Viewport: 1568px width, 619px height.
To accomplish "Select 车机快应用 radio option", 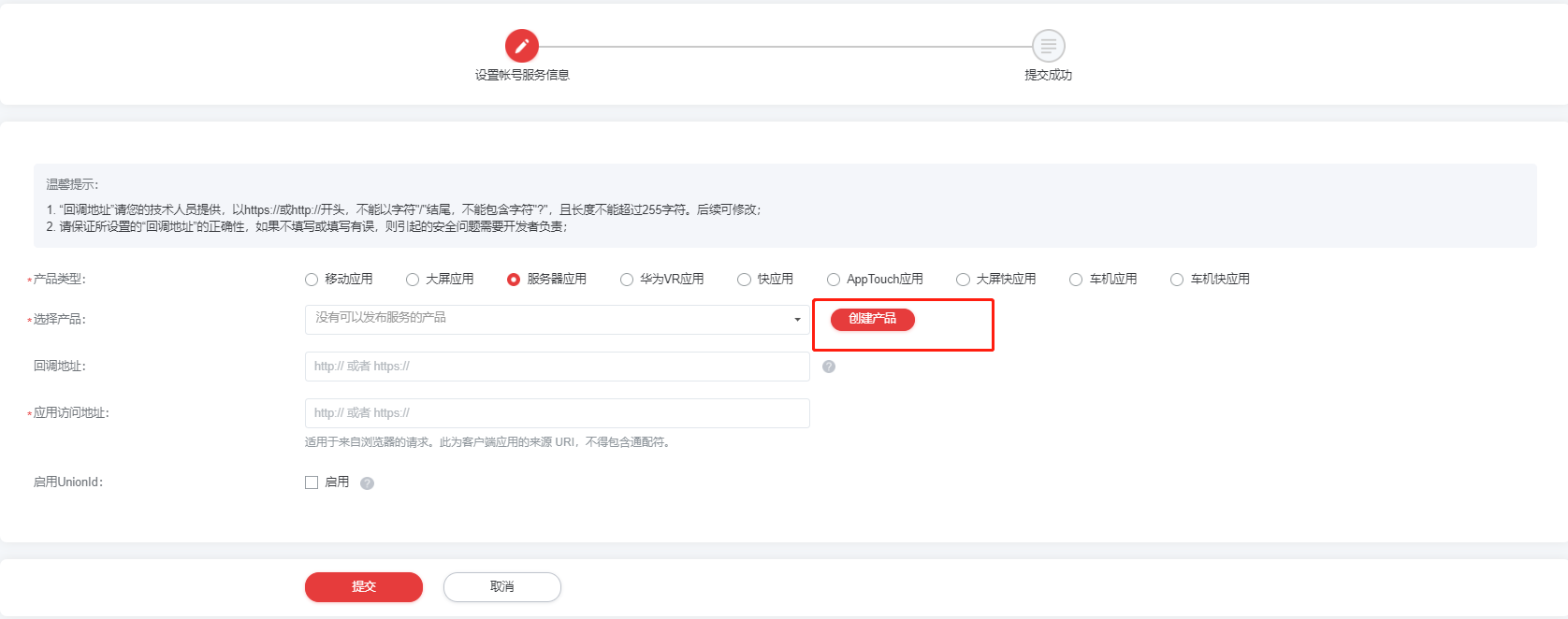I will tap(1177, 280).
